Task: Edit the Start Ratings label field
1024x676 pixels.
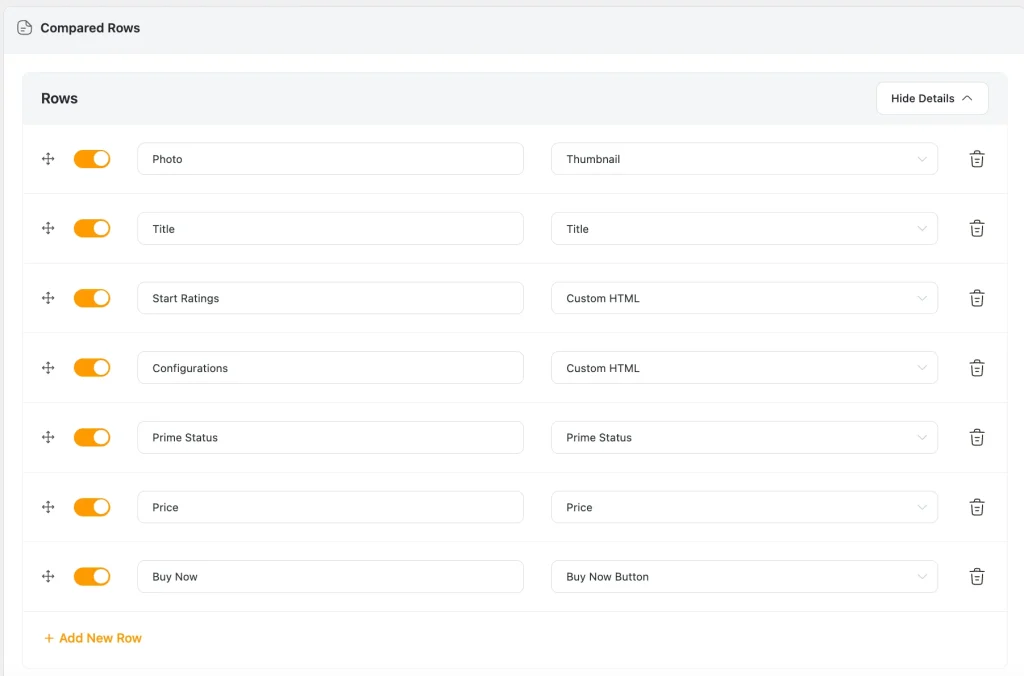Action: pos(330,298)
